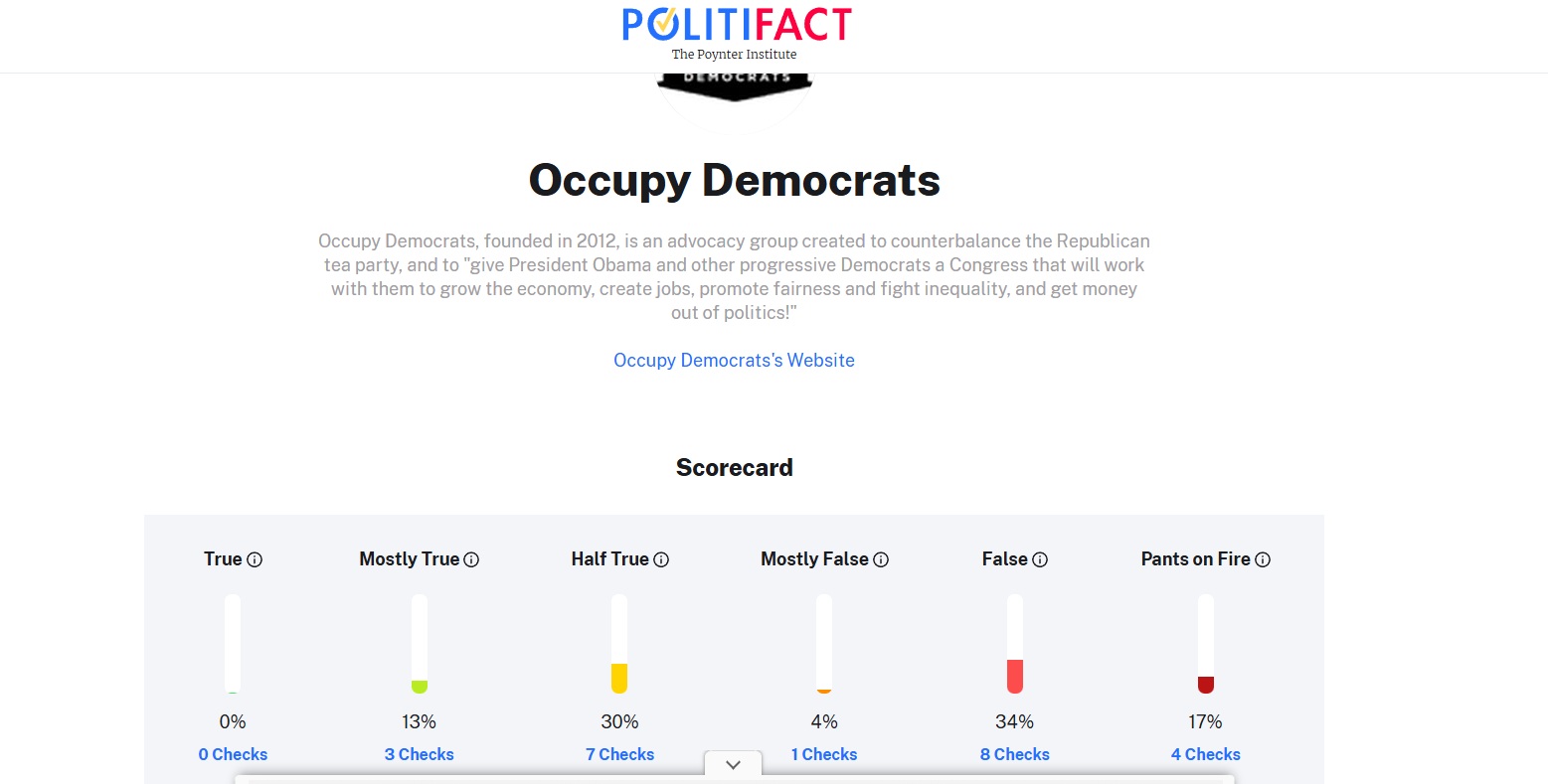This screenshot has width=1548, height=784.
Task: Click the info icon beside Pants on Fire
Action: [x=1263, y=559]
